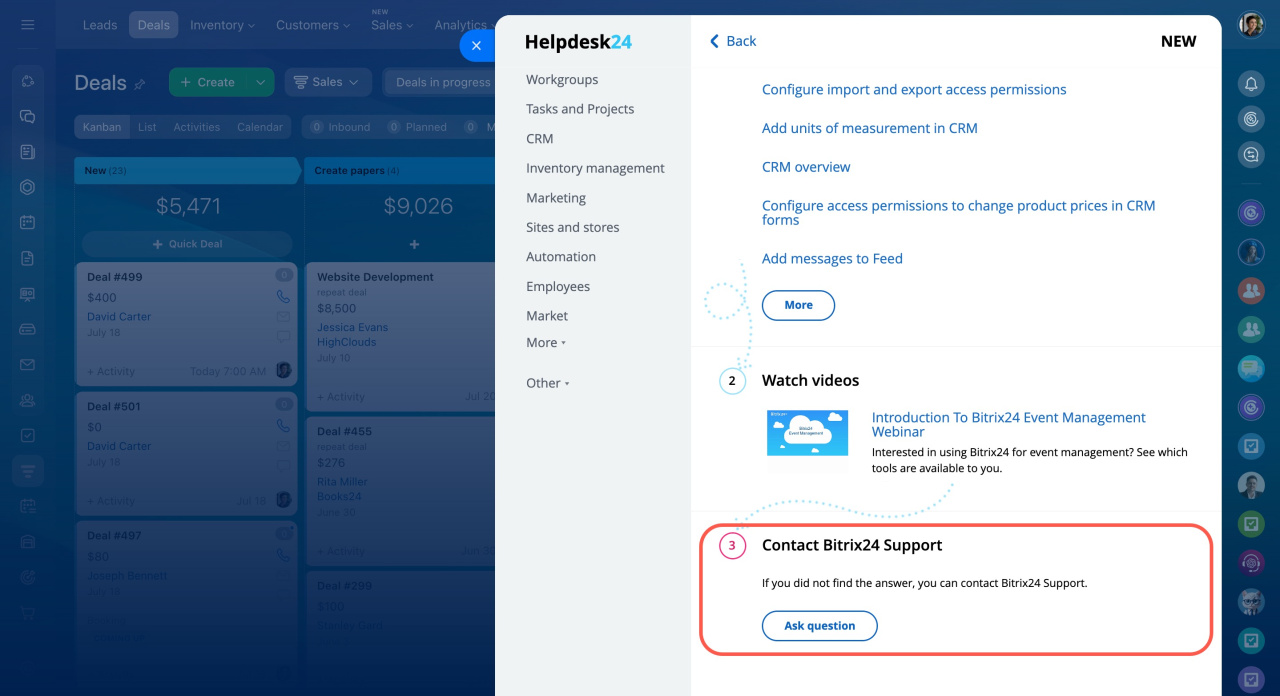Filter deals by the Inbound counter
1280x696 pixels.
click(x=342, y=127)
